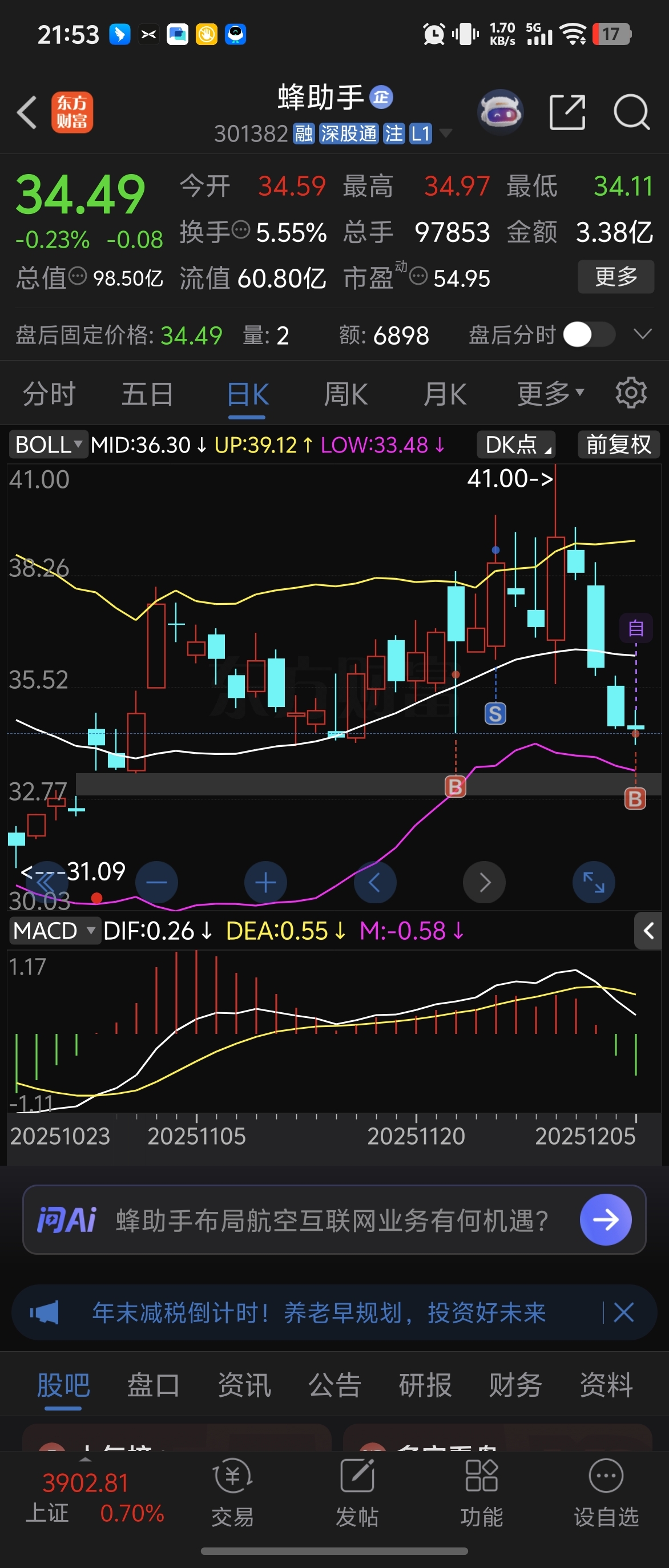Select the 日K tab
The width and height of the screenshot is (669, 1568).
(x=247, y=394)
